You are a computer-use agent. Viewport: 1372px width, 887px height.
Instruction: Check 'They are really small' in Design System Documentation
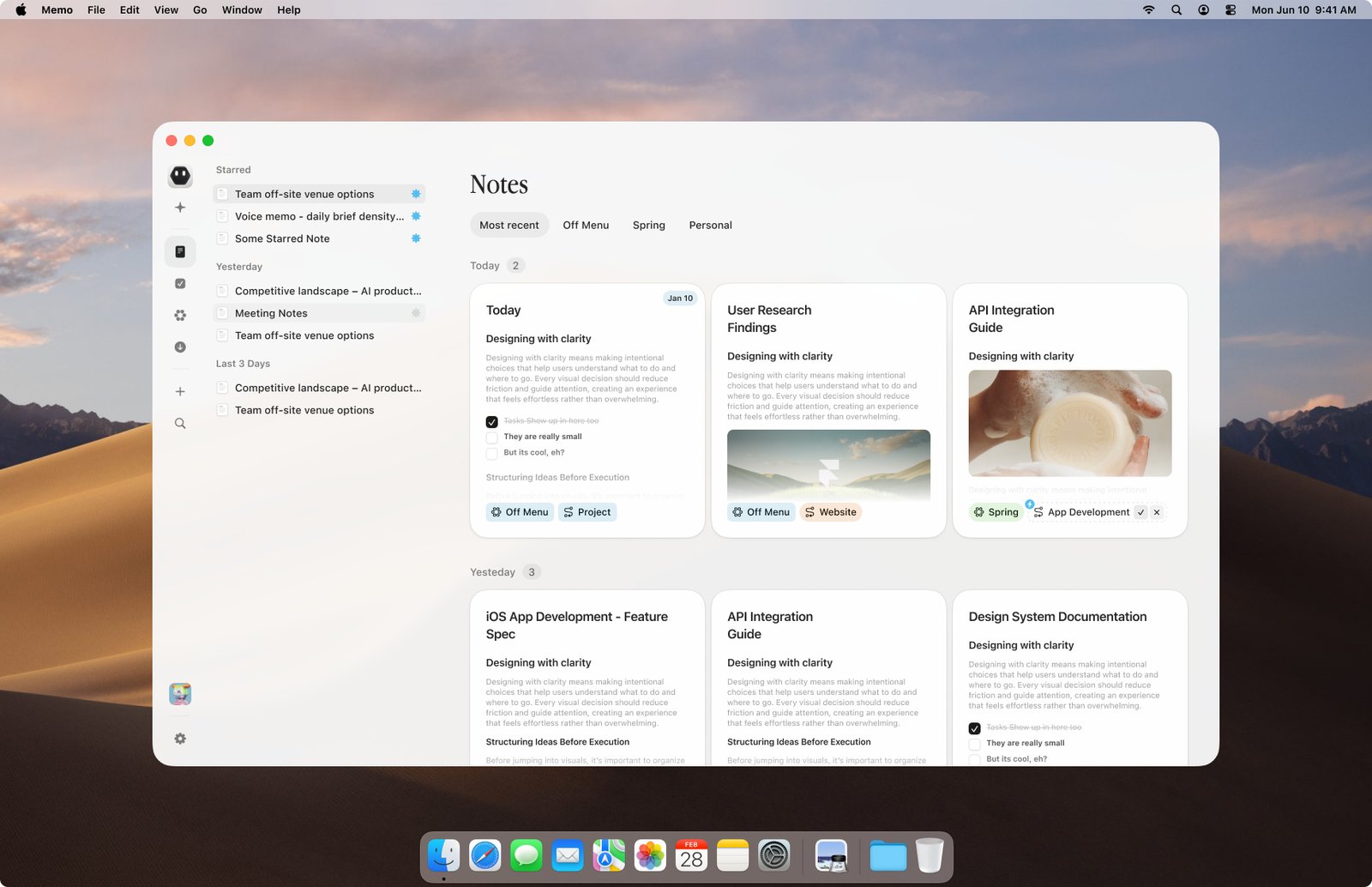click(975, 744)
